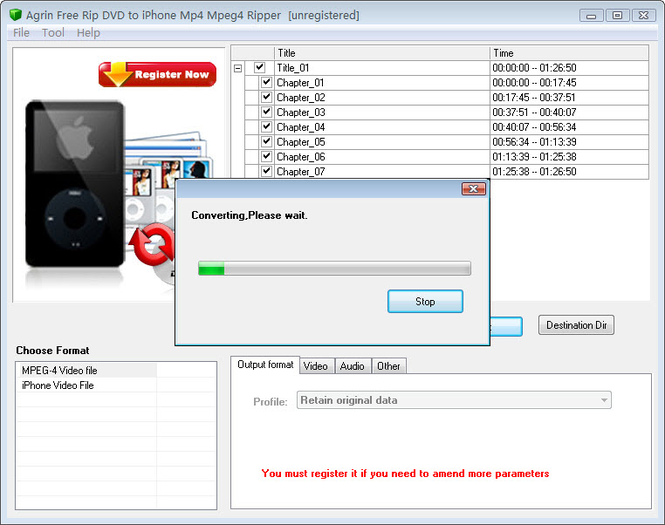Select the 'Chapter_04' row label

coord(301,127)
